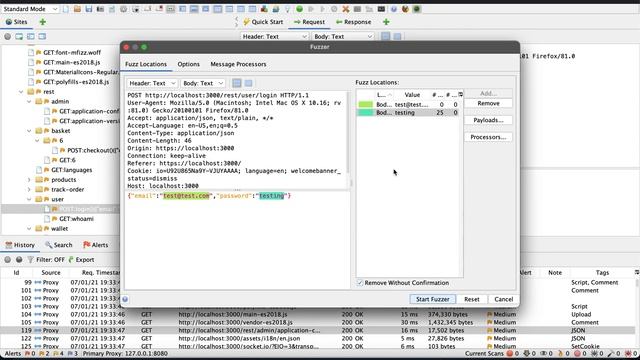Collapse the wallet folder in Sites tree

pyautogui.click(x=29, y=229)
